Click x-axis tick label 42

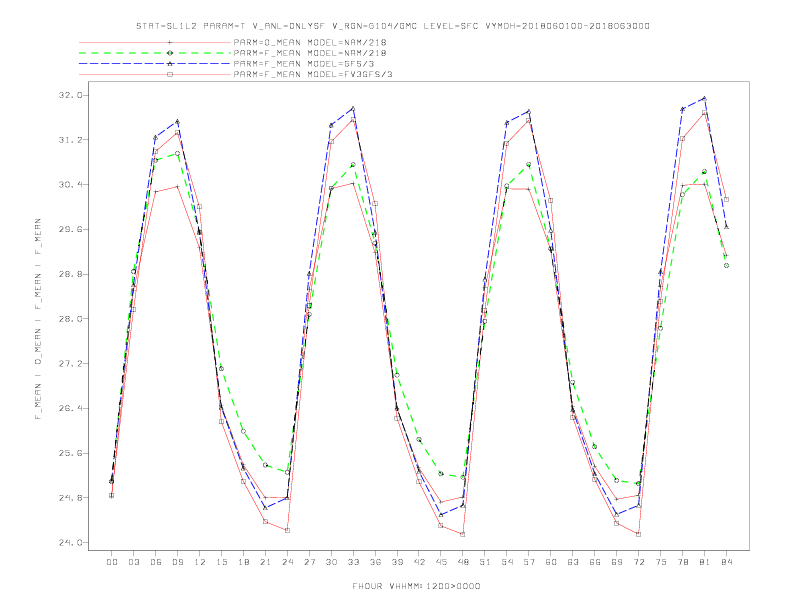coord(419,562)
